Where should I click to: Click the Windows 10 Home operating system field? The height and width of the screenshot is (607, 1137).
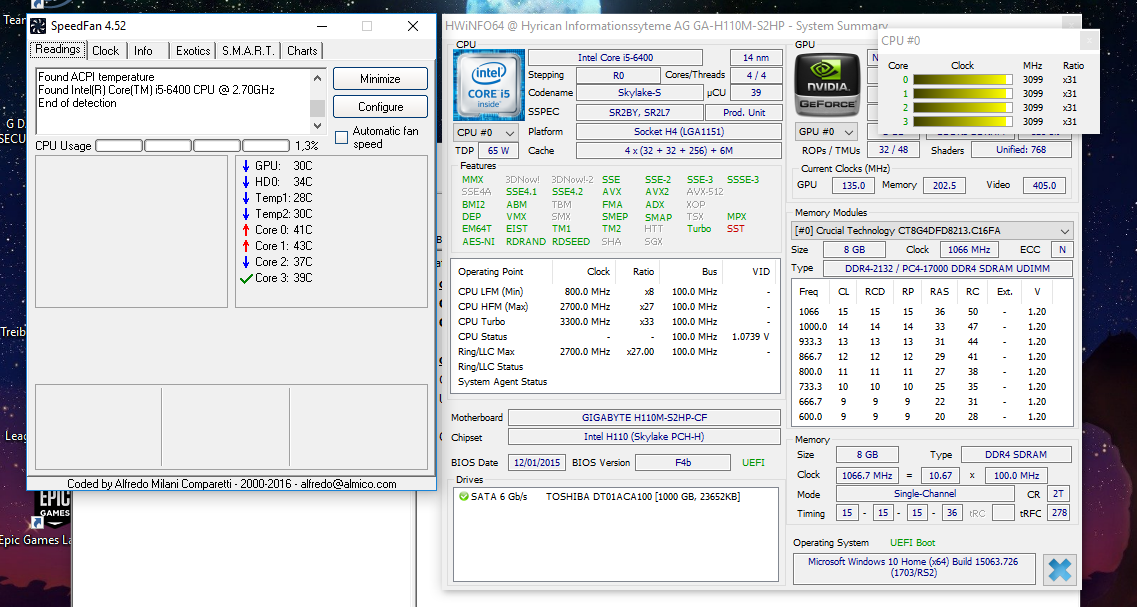click(914, 567)
